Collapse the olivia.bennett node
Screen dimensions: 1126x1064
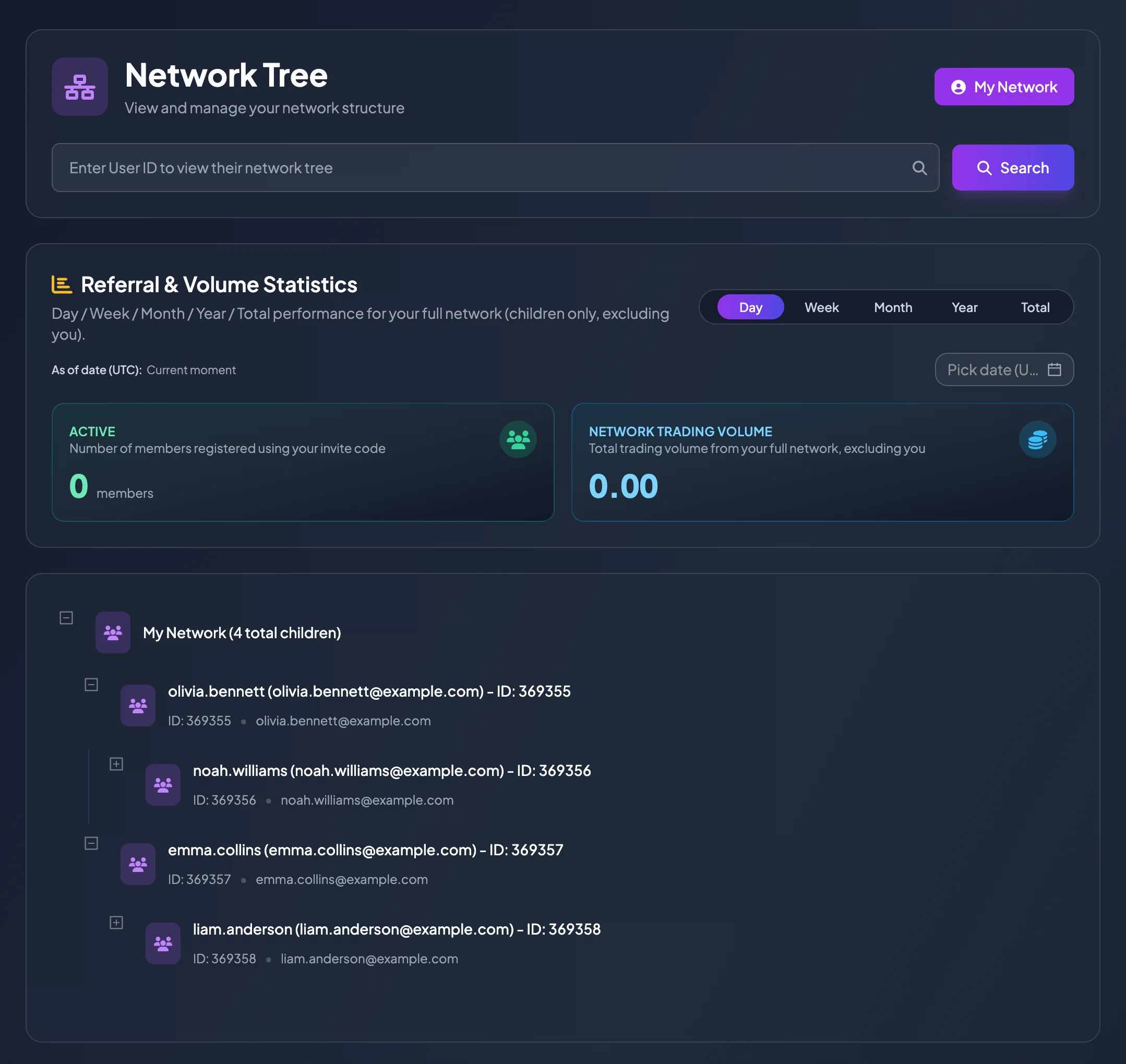pyautogui.click(x=91, y=685)
